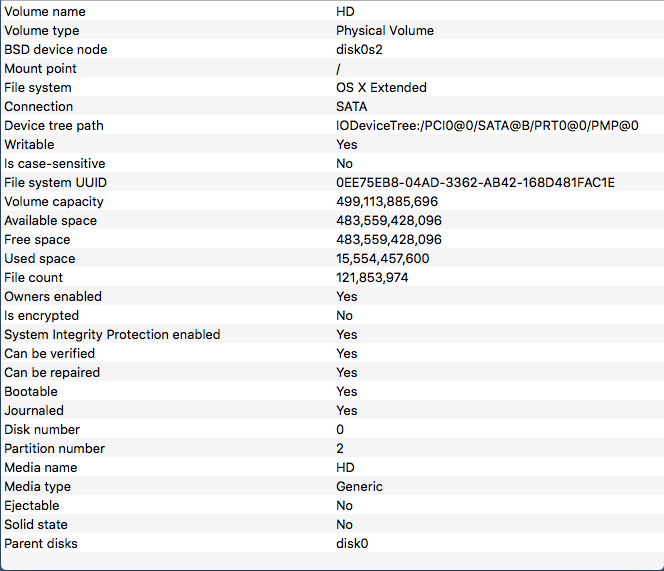Click the Device tree path value
Image resolution: width=664 pixels, height=571 pixels.
pyautogui.click(x=487, y=126)
